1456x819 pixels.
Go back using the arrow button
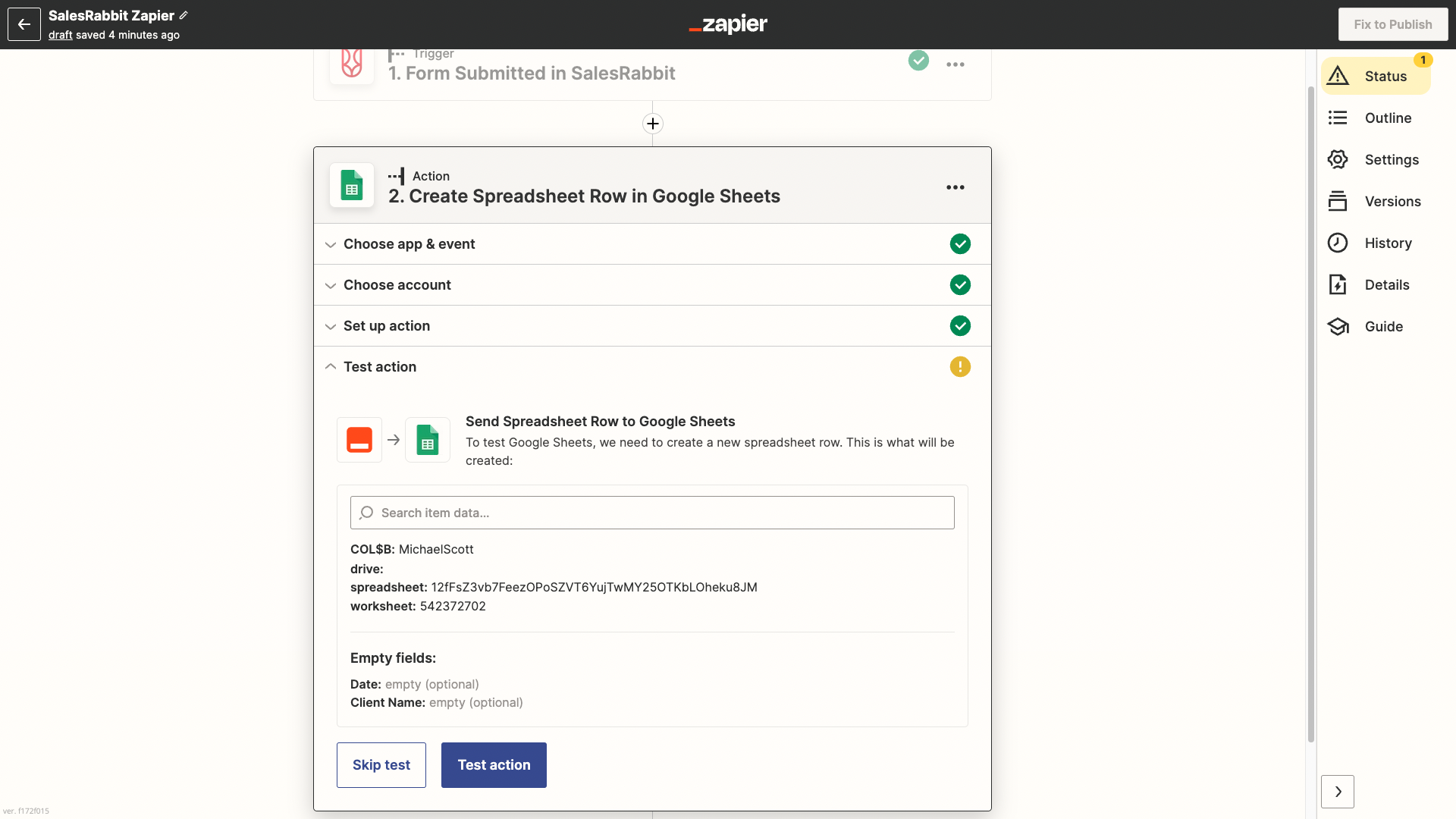click(24, 24)
